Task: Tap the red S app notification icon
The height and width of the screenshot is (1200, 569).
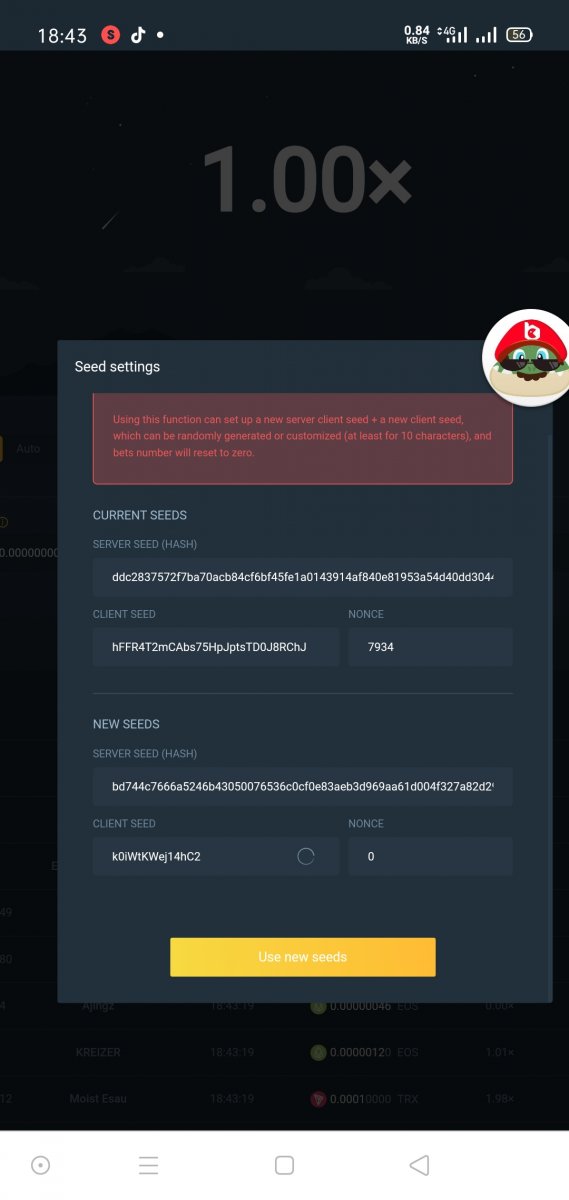Action: pos(110,35)
